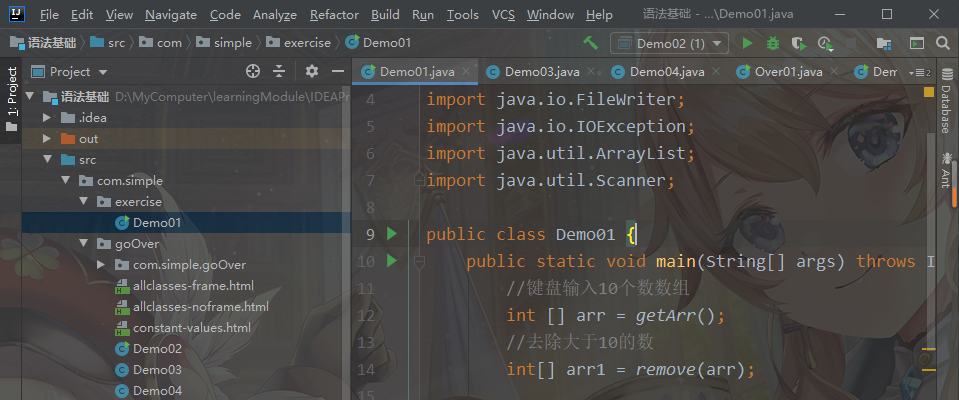Open the Refactor menu
This screenshot has height=400, width=959.
(334, 15)
